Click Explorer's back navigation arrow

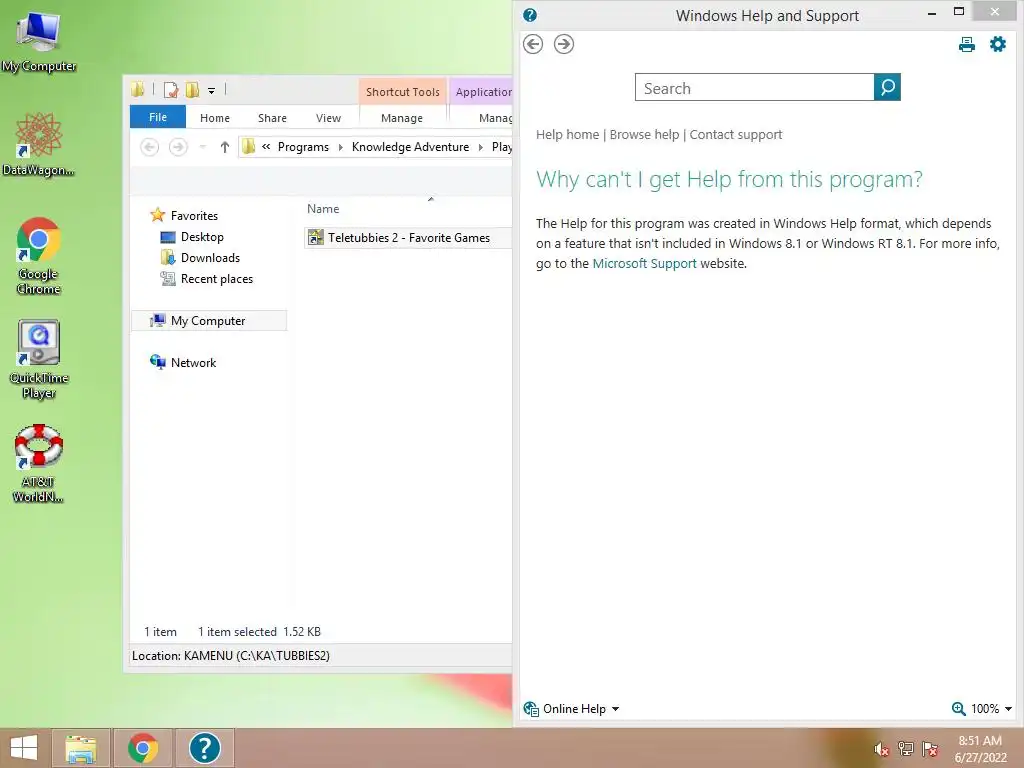click(x=150, y=147)
